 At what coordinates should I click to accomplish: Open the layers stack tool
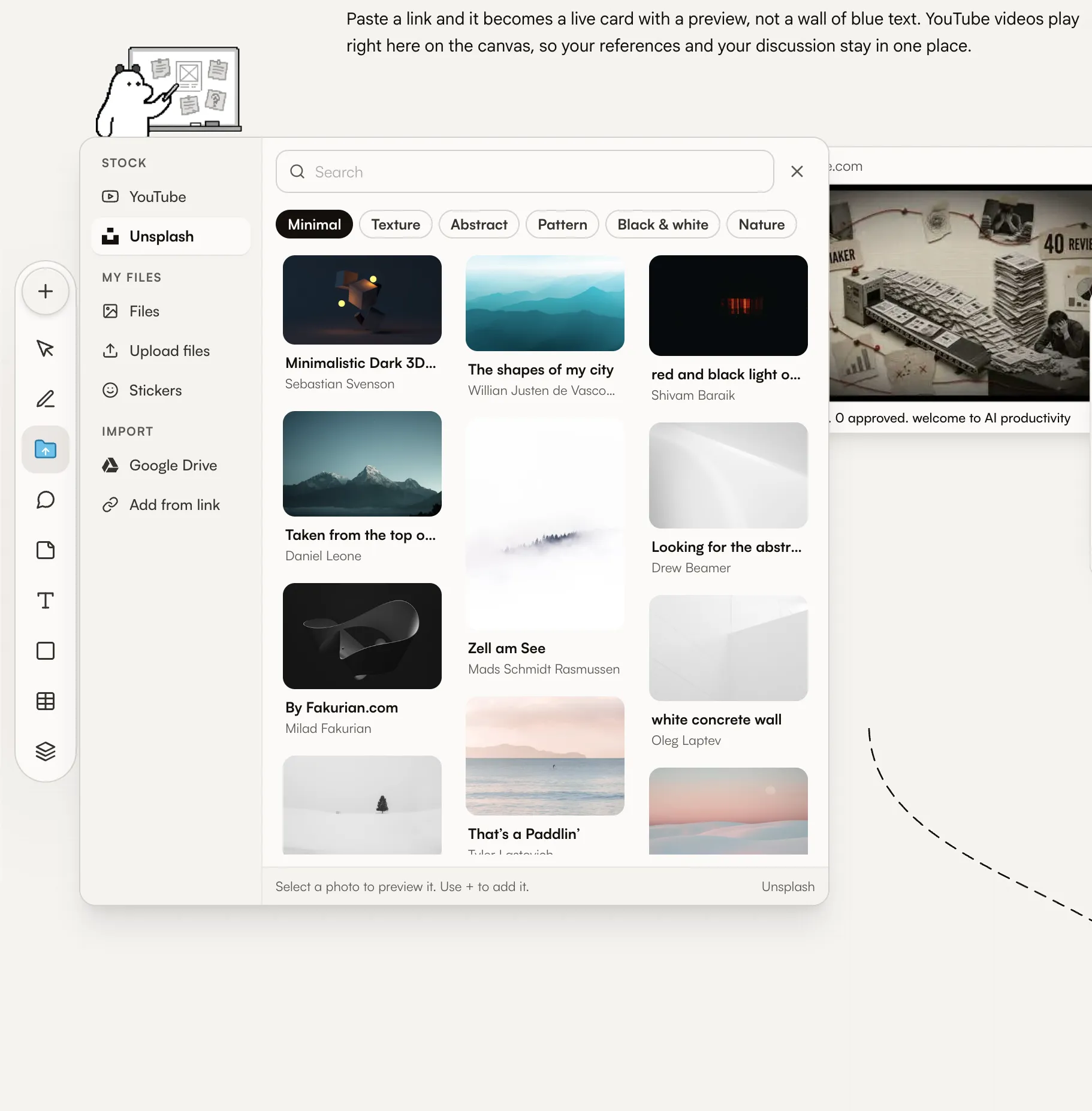pyautogui.click(x=46, y=751)
